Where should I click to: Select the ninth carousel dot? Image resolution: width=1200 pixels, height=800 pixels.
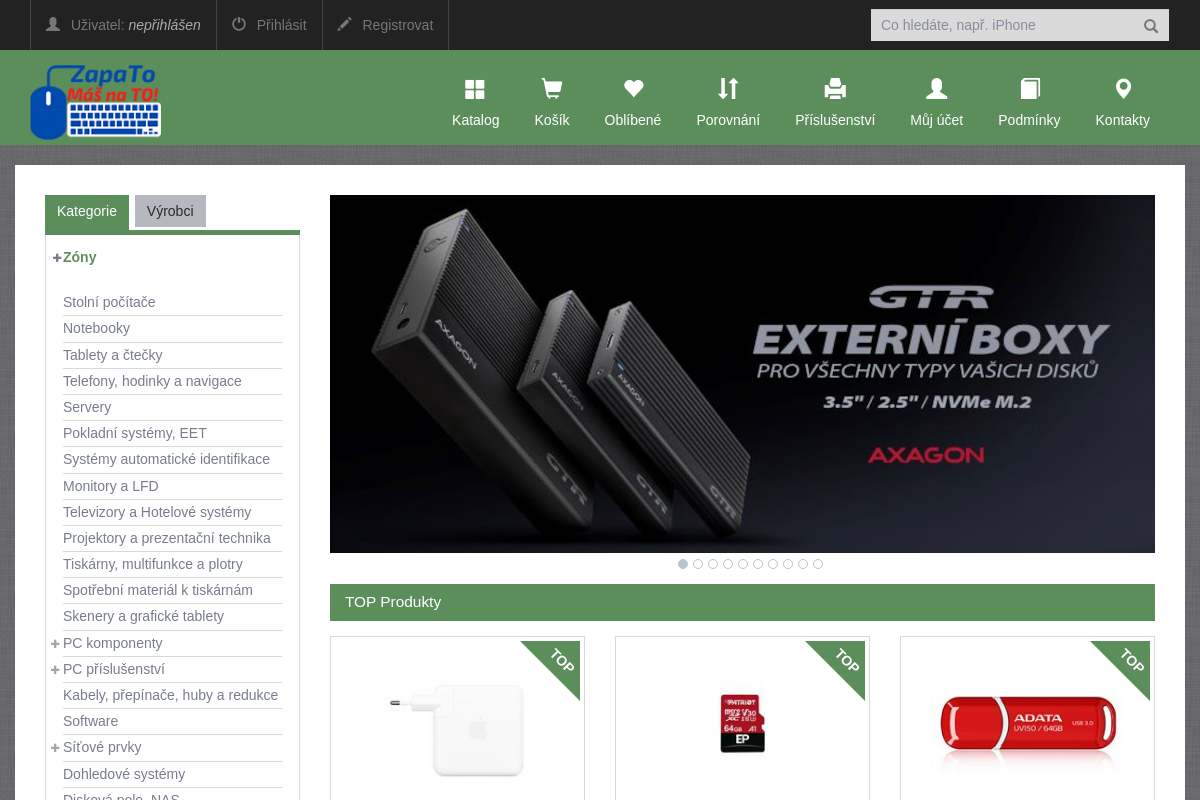coord(803,564)
